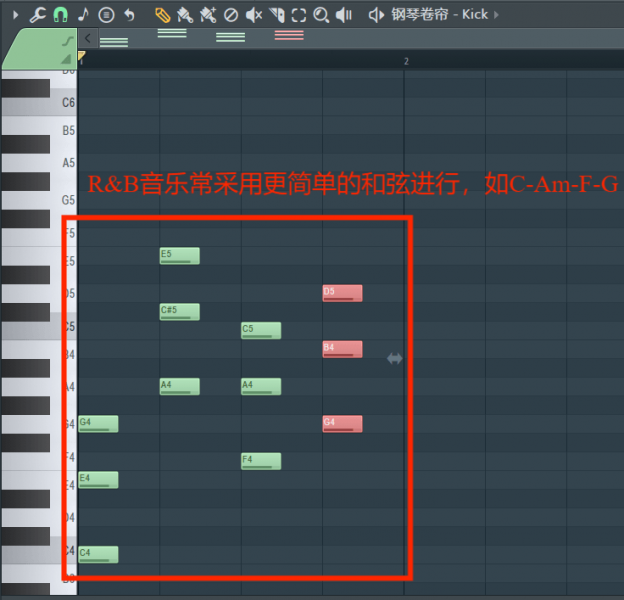Click the title 钢琴卷帘 - Kick

[439, 15]
